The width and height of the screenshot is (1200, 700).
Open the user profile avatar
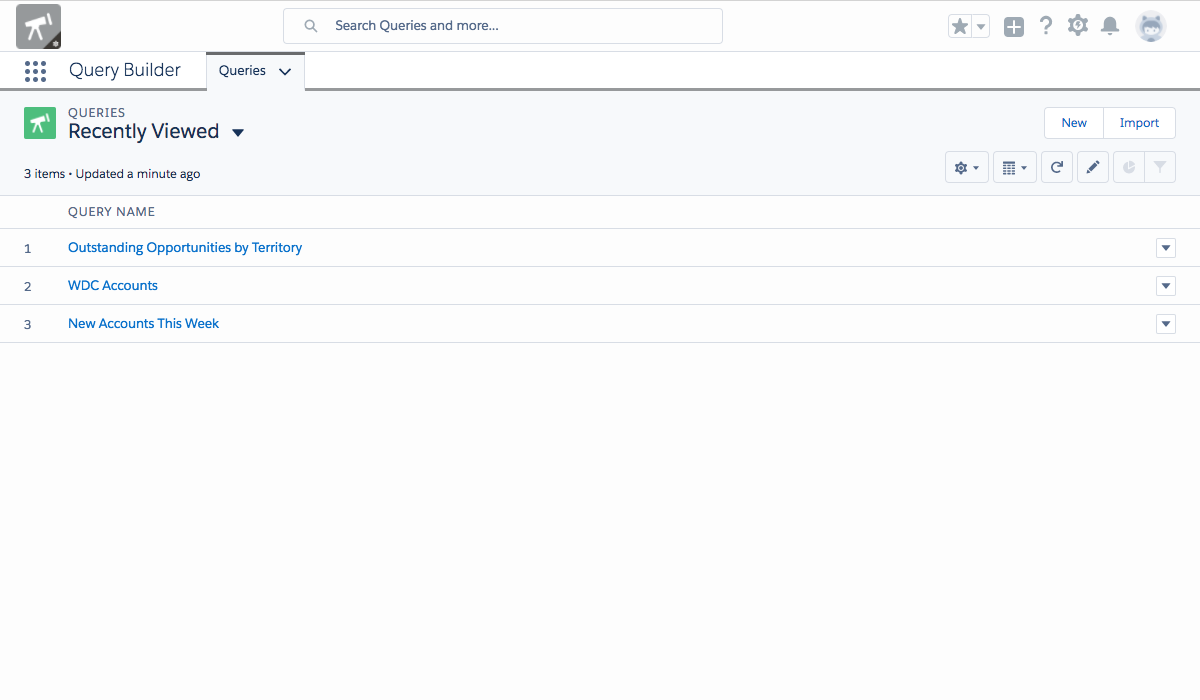pos(1151,26)
